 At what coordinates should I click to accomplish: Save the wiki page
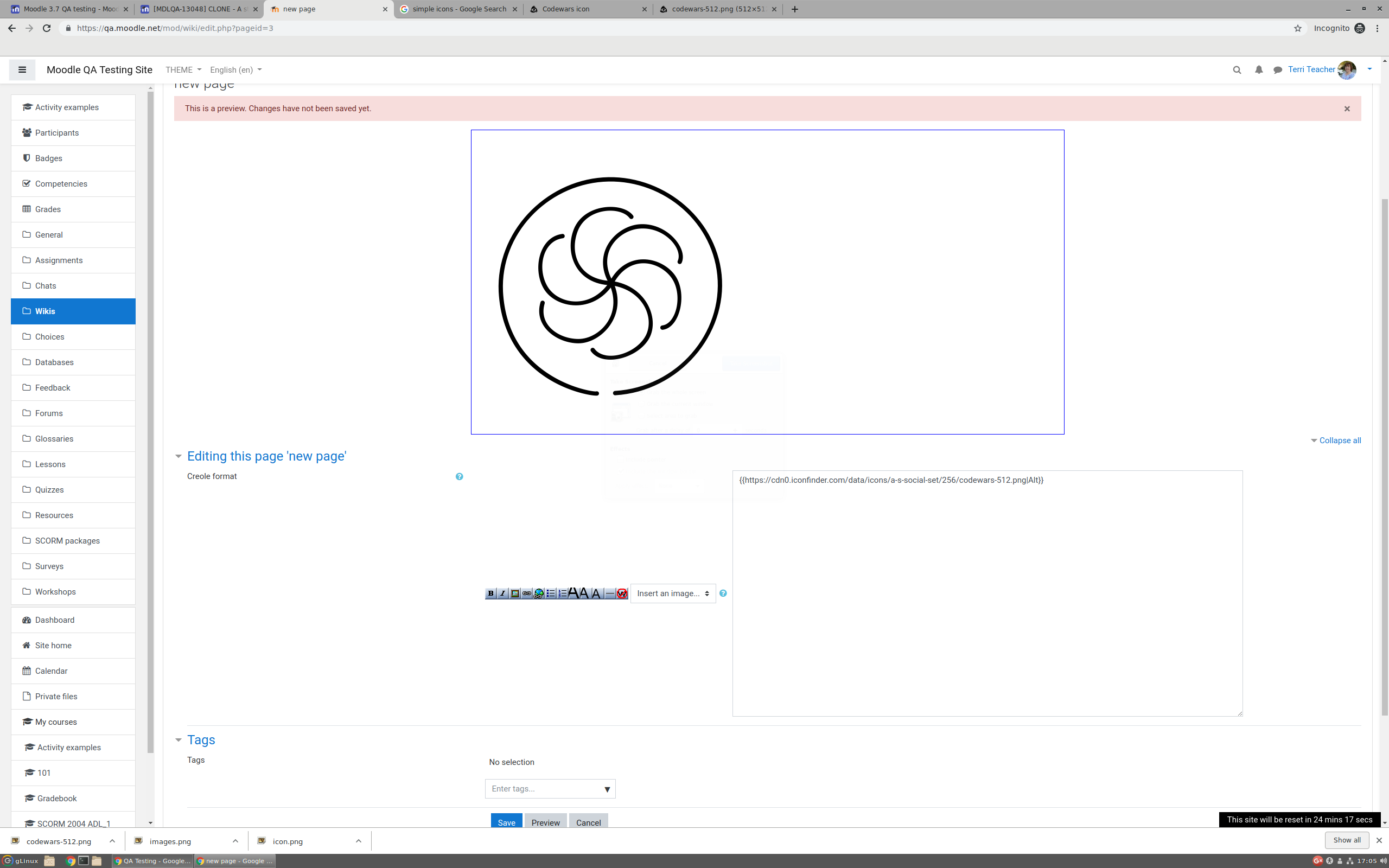point(506,821)
